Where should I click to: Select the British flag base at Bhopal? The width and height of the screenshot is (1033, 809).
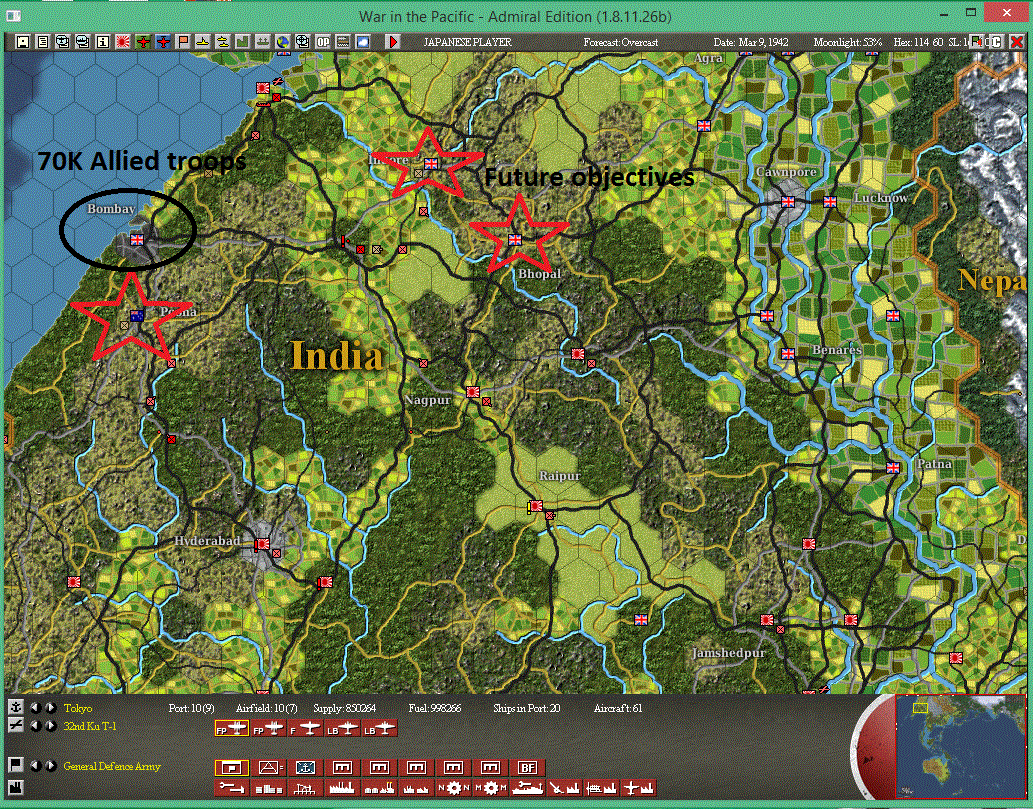pos(515,240)
